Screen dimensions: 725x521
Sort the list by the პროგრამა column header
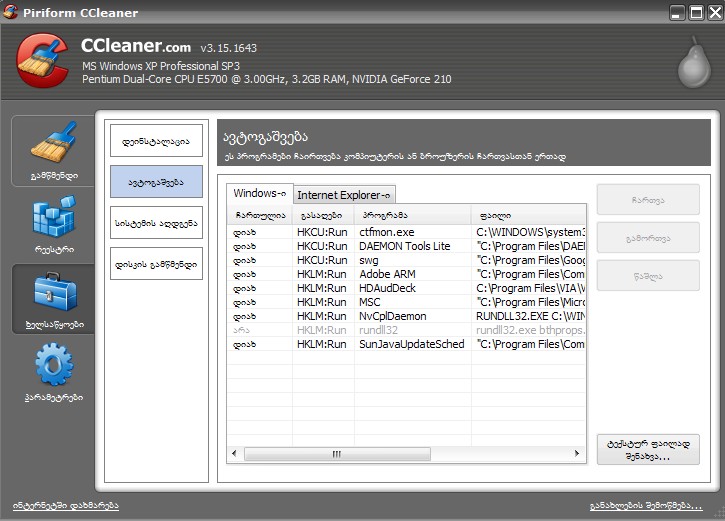point(413,215)
